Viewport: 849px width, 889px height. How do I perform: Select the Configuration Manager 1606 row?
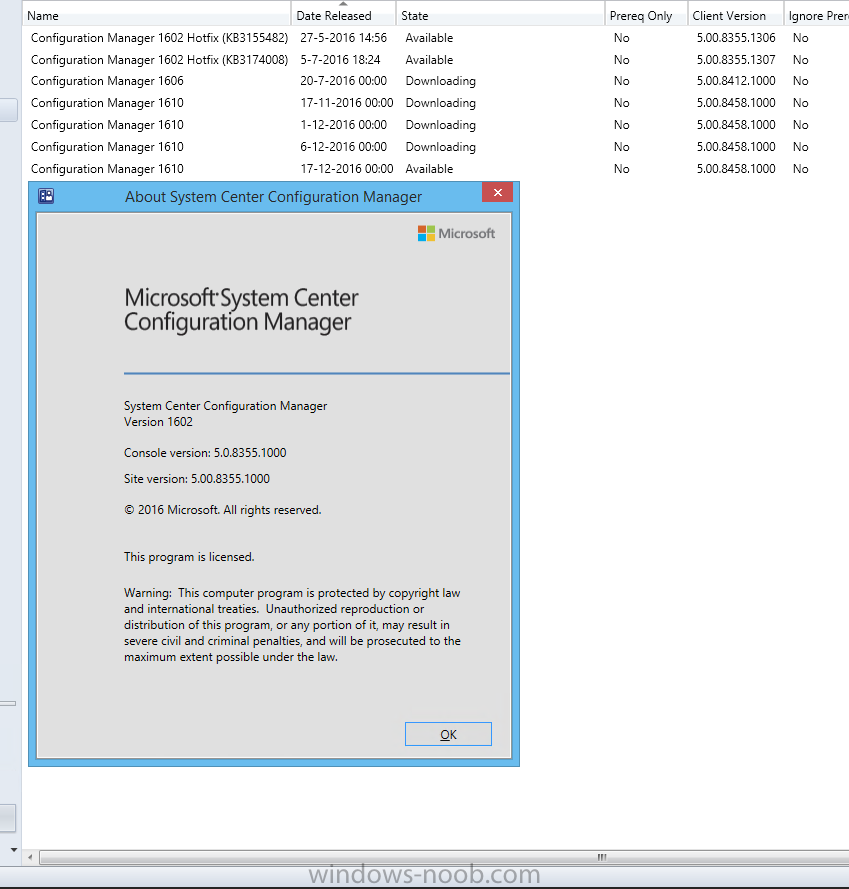437,81
